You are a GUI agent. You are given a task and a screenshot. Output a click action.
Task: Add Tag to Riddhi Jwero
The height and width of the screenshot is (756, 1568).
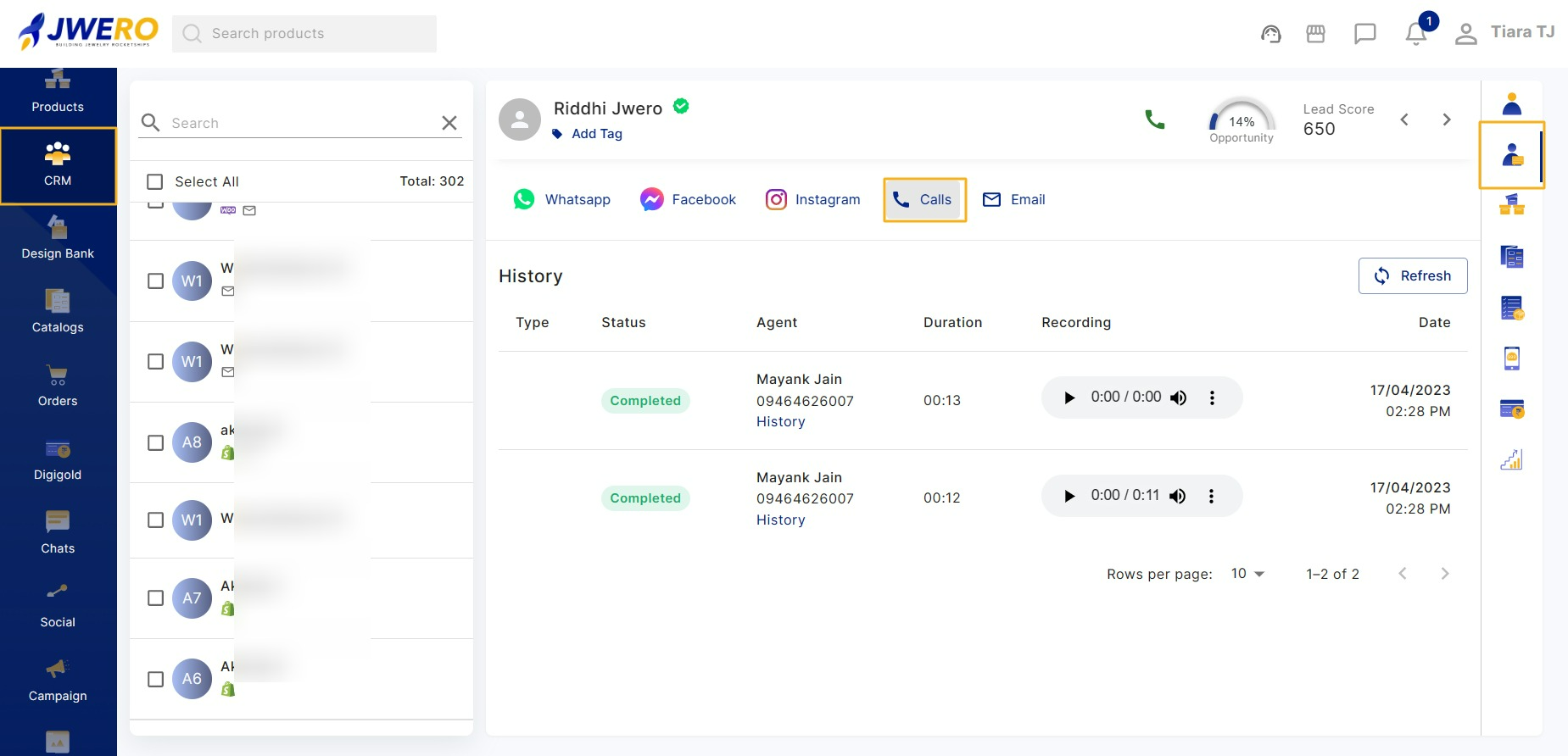click(x=588, y=134)
